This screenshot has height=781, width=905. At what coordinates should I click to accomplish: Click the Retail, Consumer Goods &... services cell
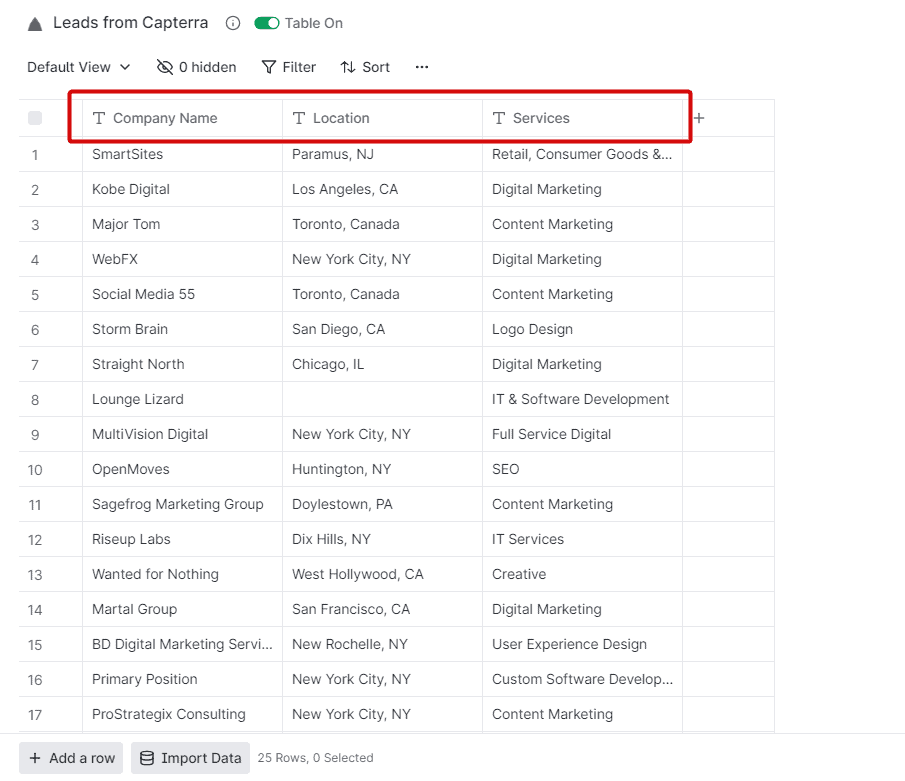click(x=582, y=154)
